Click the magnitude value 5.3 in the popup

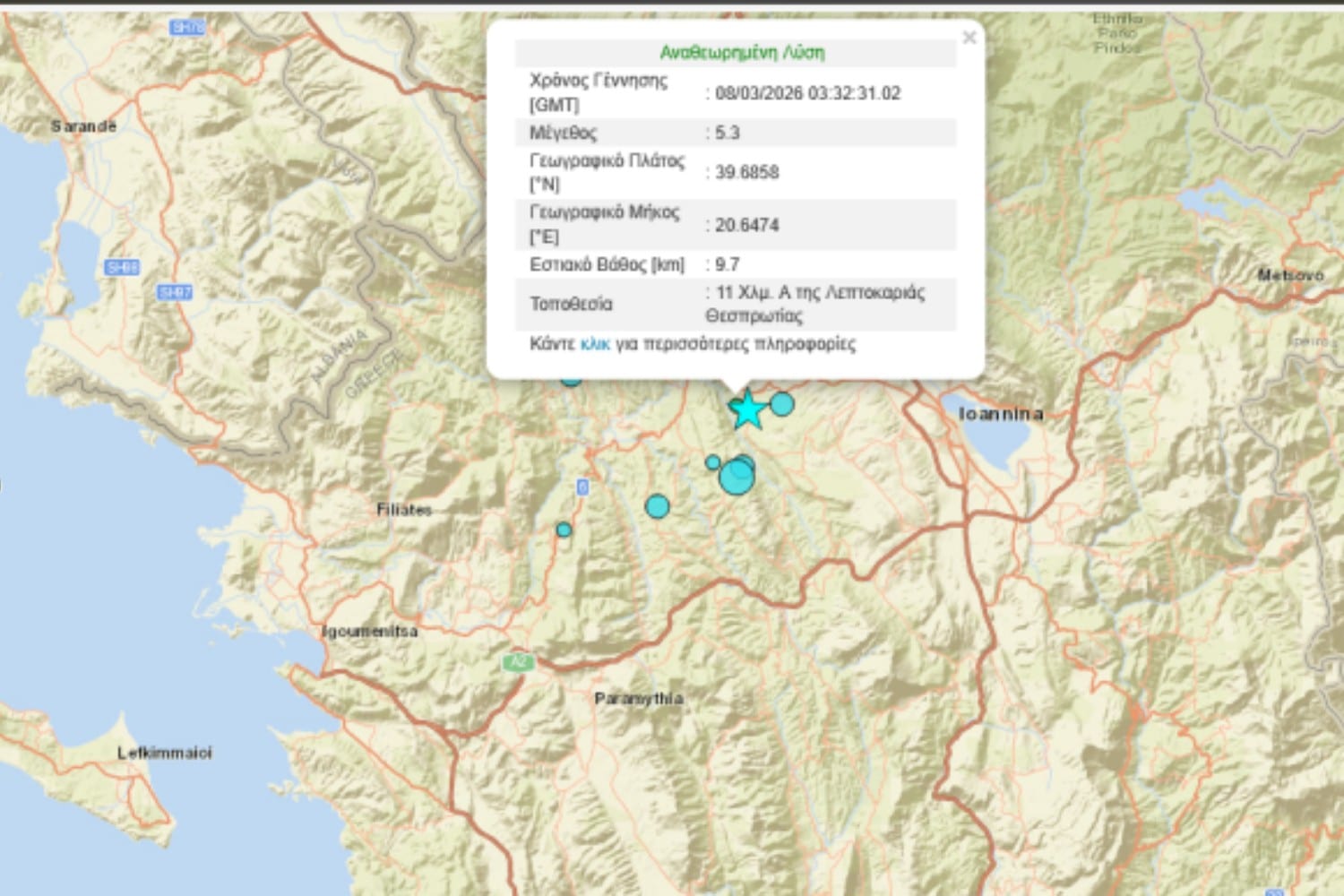tap(728, 133)
